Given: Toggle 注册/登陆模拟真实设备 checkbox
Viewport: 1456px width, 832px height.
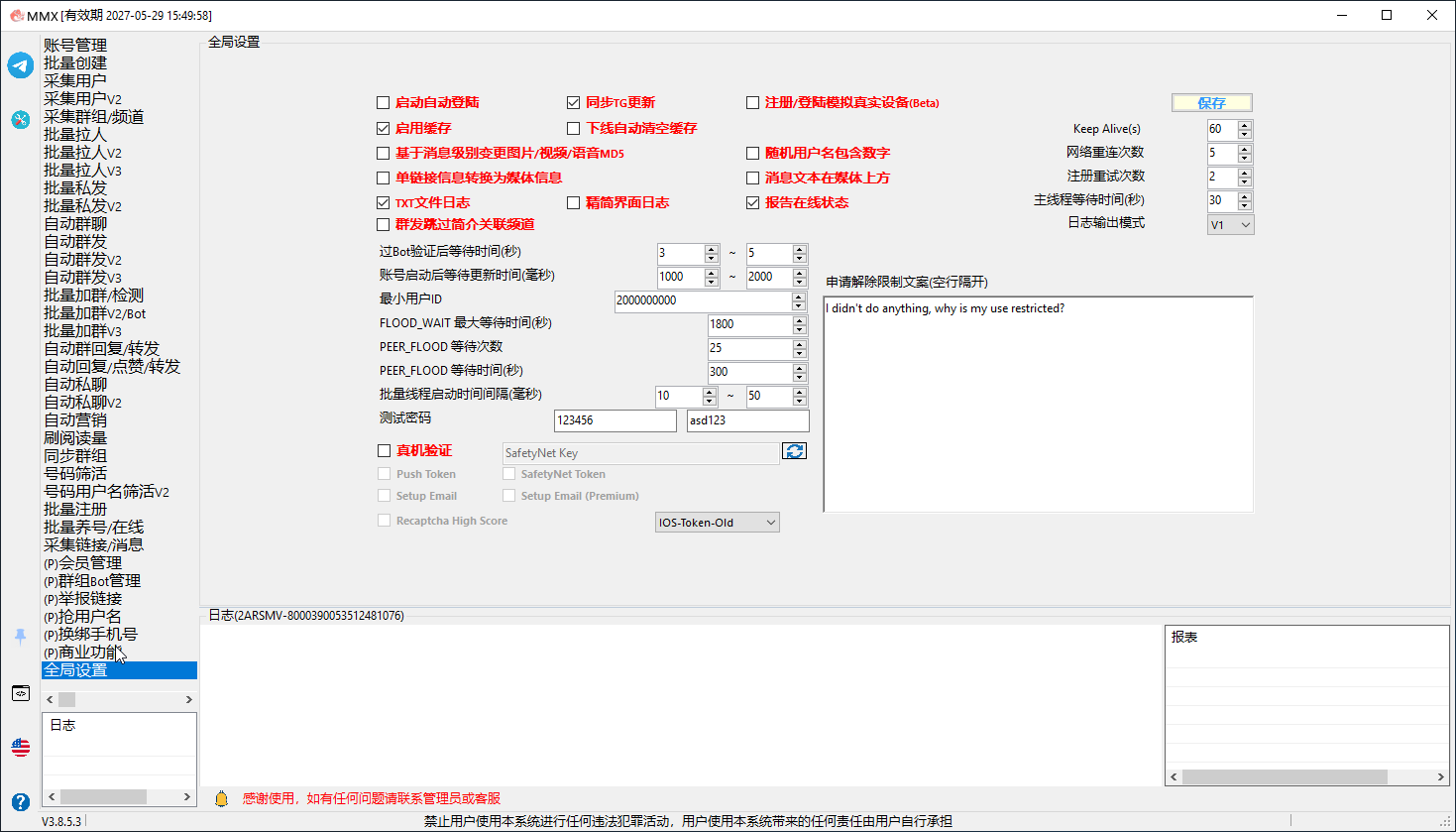Looking at the screenshot, I should tap(752, 103).
